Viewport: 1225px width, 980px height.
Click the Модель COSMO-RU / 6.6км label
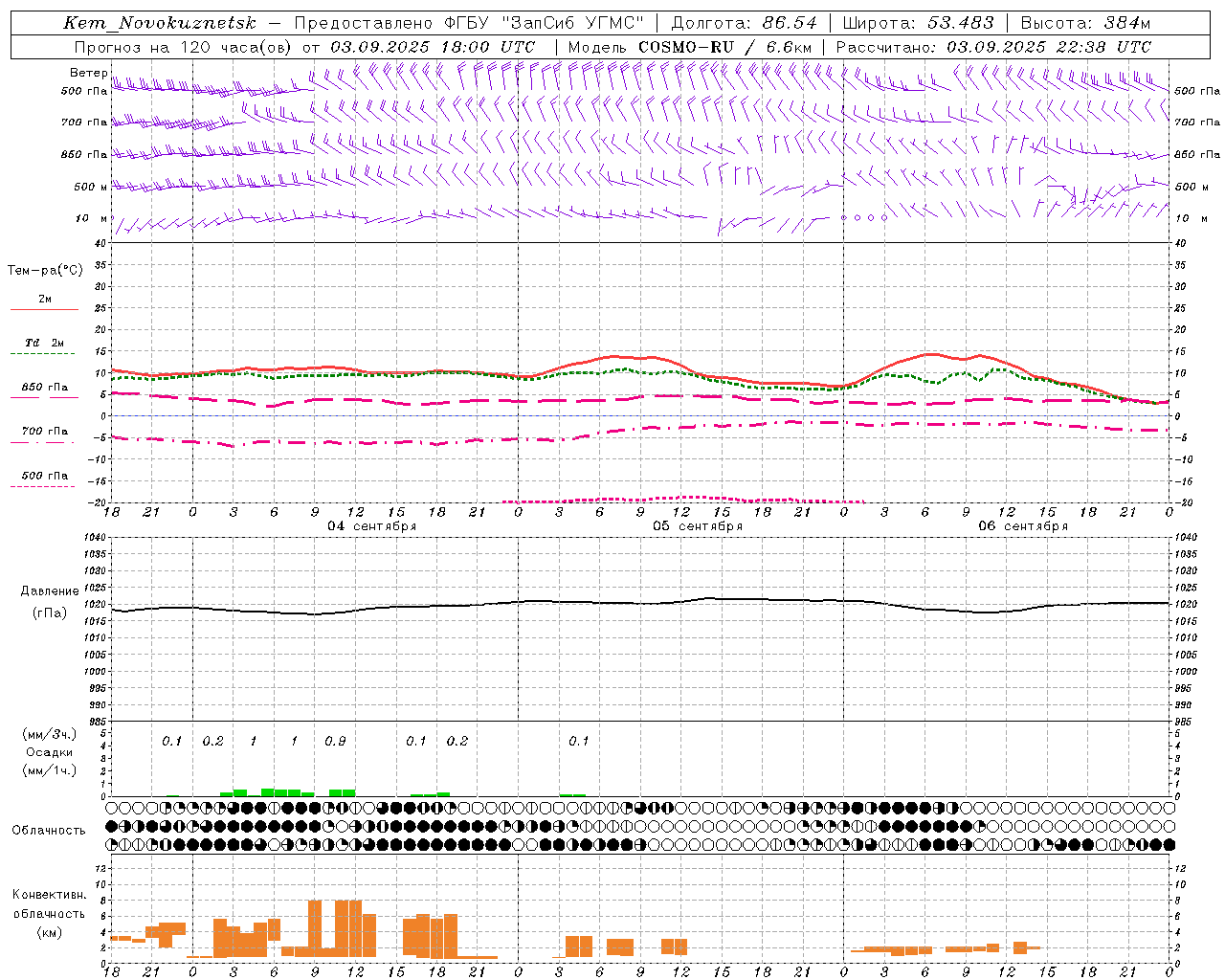click(689, 47)
